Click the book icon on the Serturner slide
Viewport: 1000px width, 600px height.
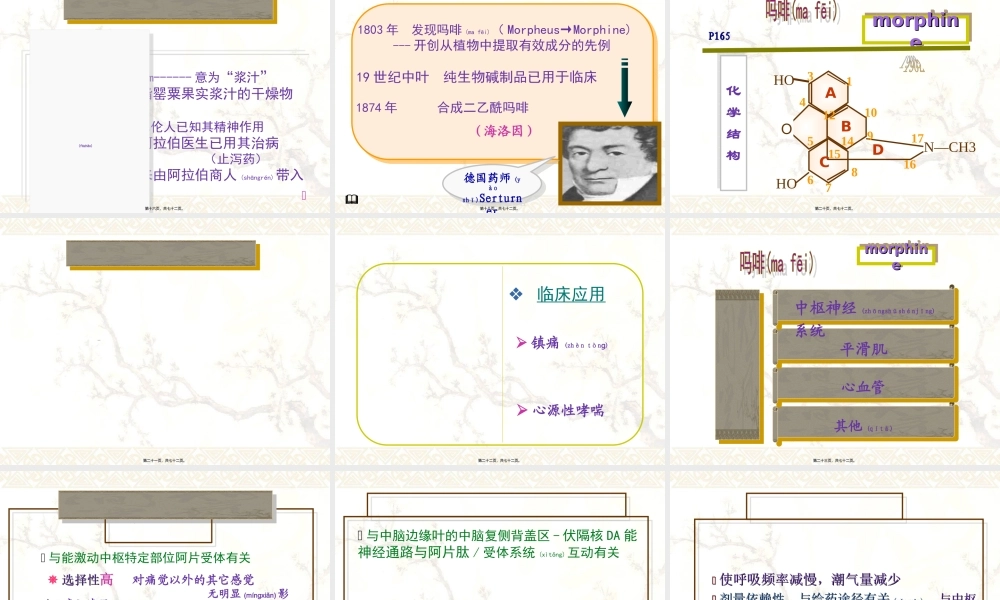pyautogui.click(x=353, y=200)
